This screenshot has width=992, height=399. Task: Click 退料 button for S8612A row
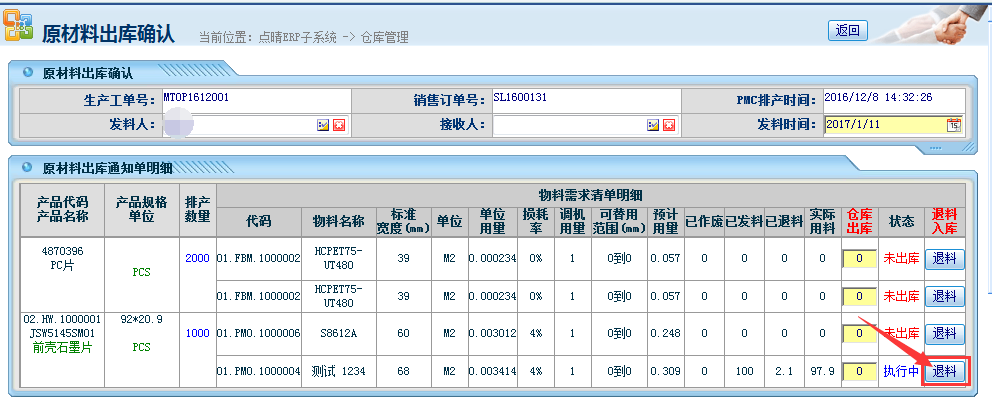pyautogui.click(x=945, y=333)
